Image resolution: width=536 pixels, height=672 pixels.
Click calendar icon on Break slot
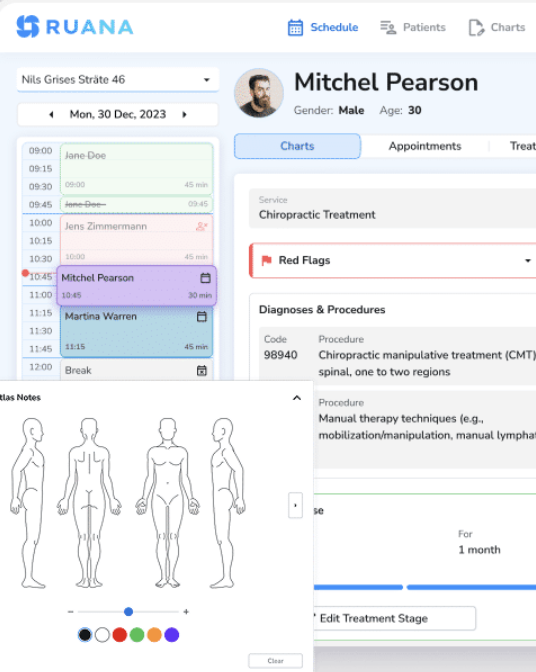pos(201,370)
